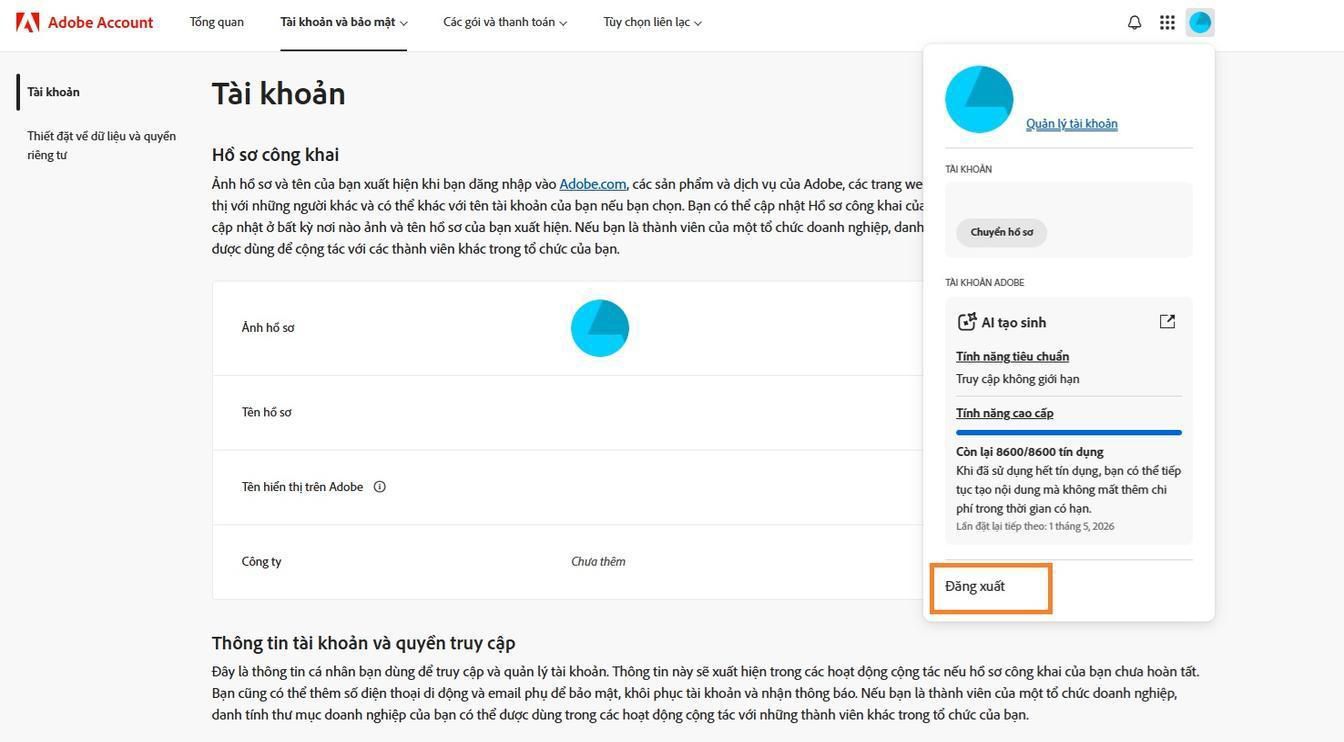Select Tài khoản in left sidebar
This screenshot has width=1344, height=742.
pos(54,92)
